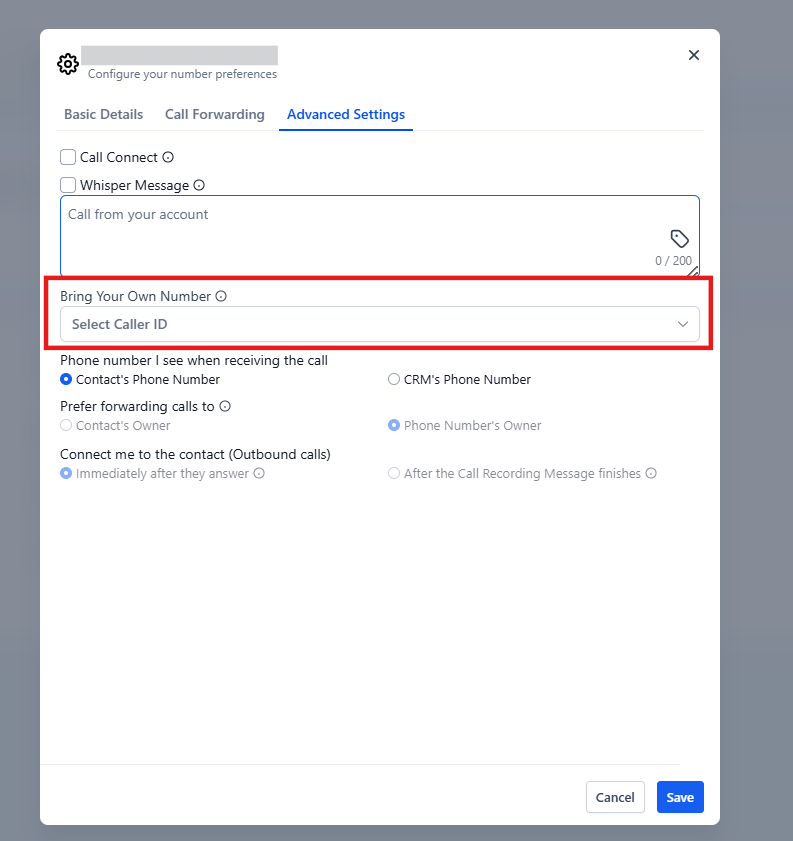
Task: Click the info icon beside Whisper Message
Action: (199, 185)
